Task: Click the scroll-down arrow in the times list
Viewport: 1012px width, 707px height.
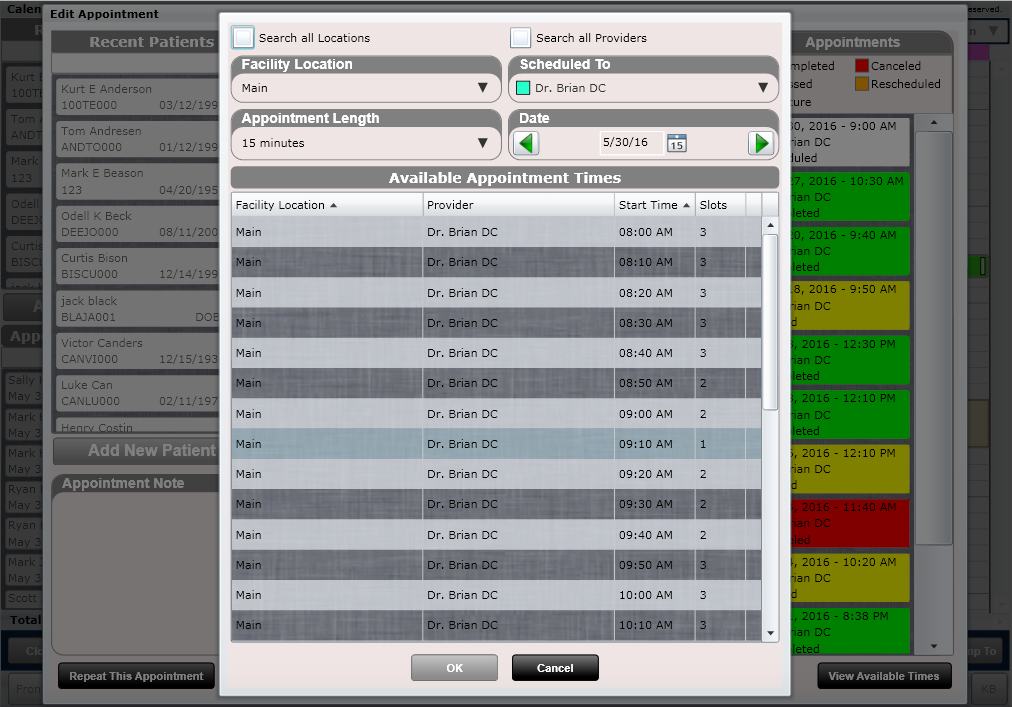Action: tap(770, 633)
